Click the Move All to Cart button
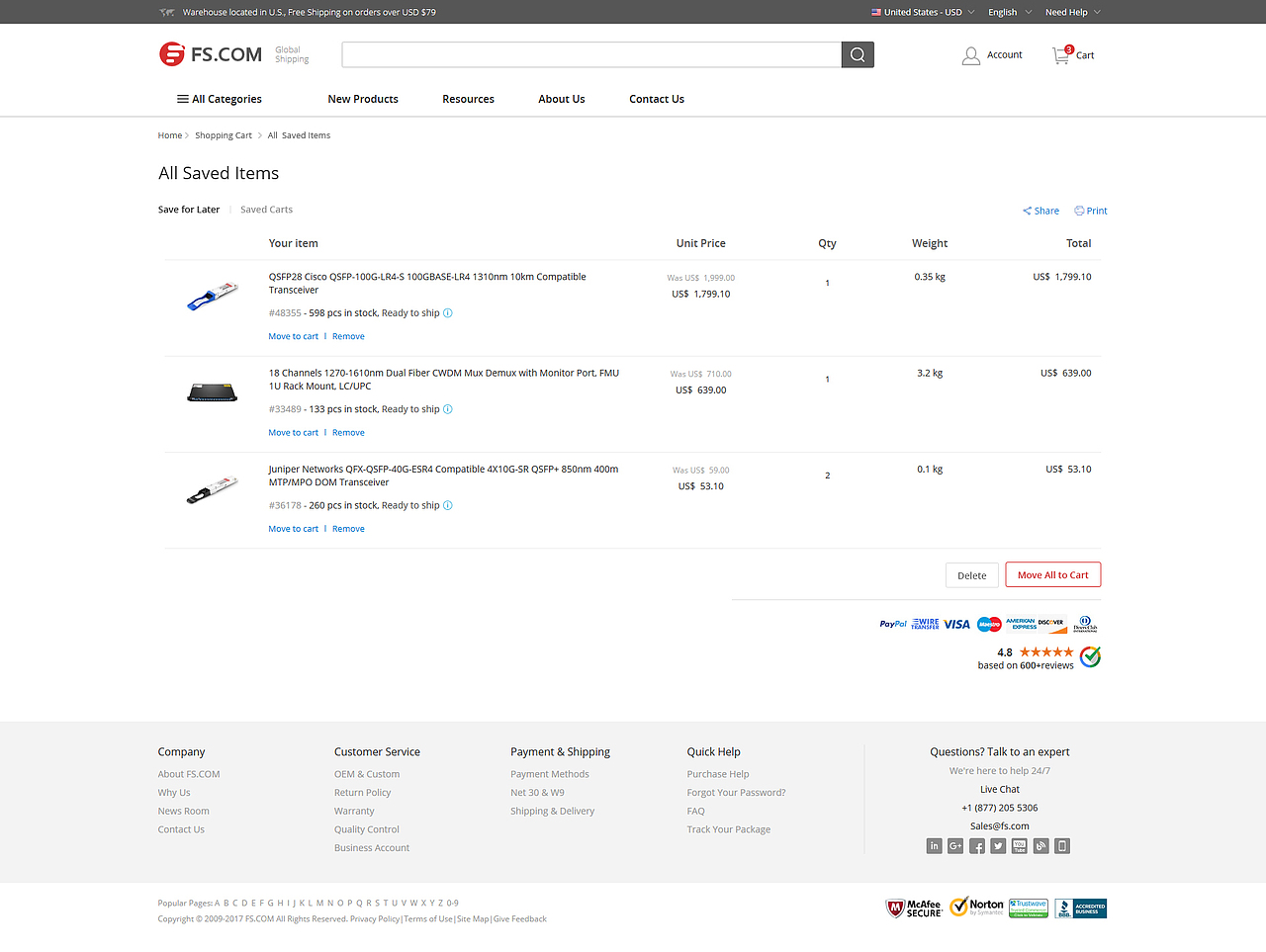 (x=1052, y=574)
